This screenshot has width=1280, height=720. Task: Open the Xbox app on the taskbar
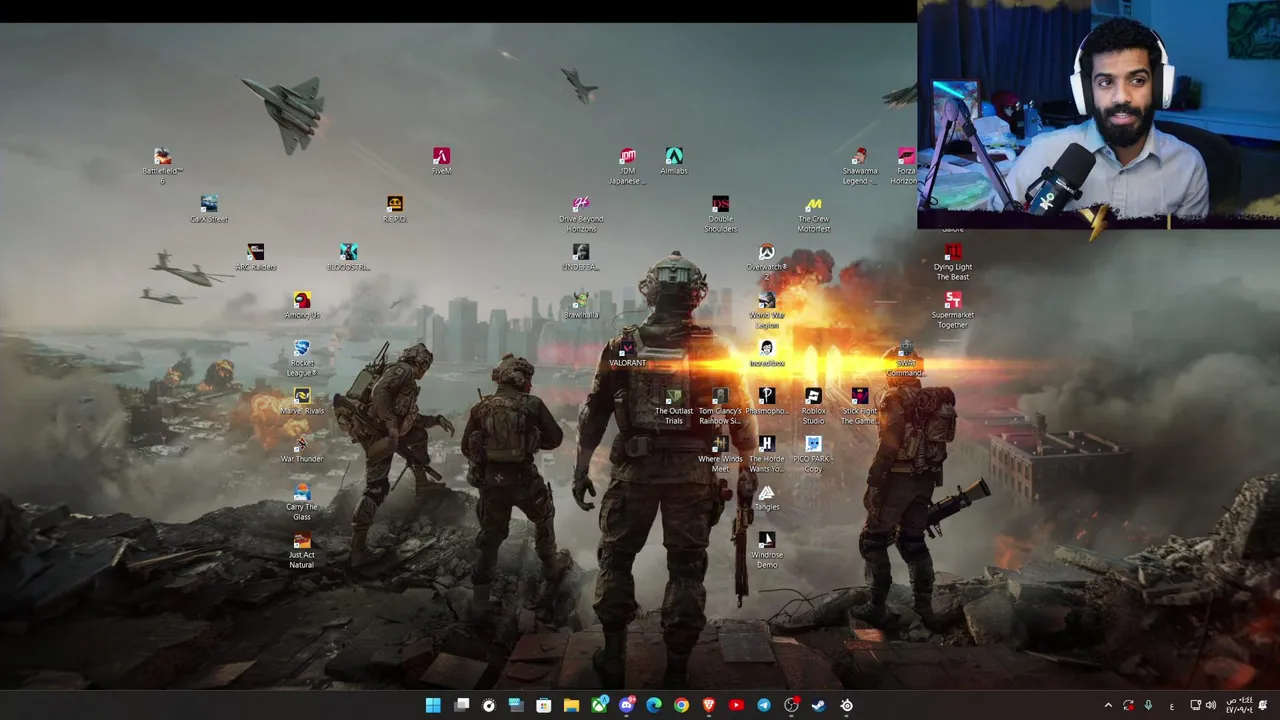pyautogui.click(x=599, y=705)
